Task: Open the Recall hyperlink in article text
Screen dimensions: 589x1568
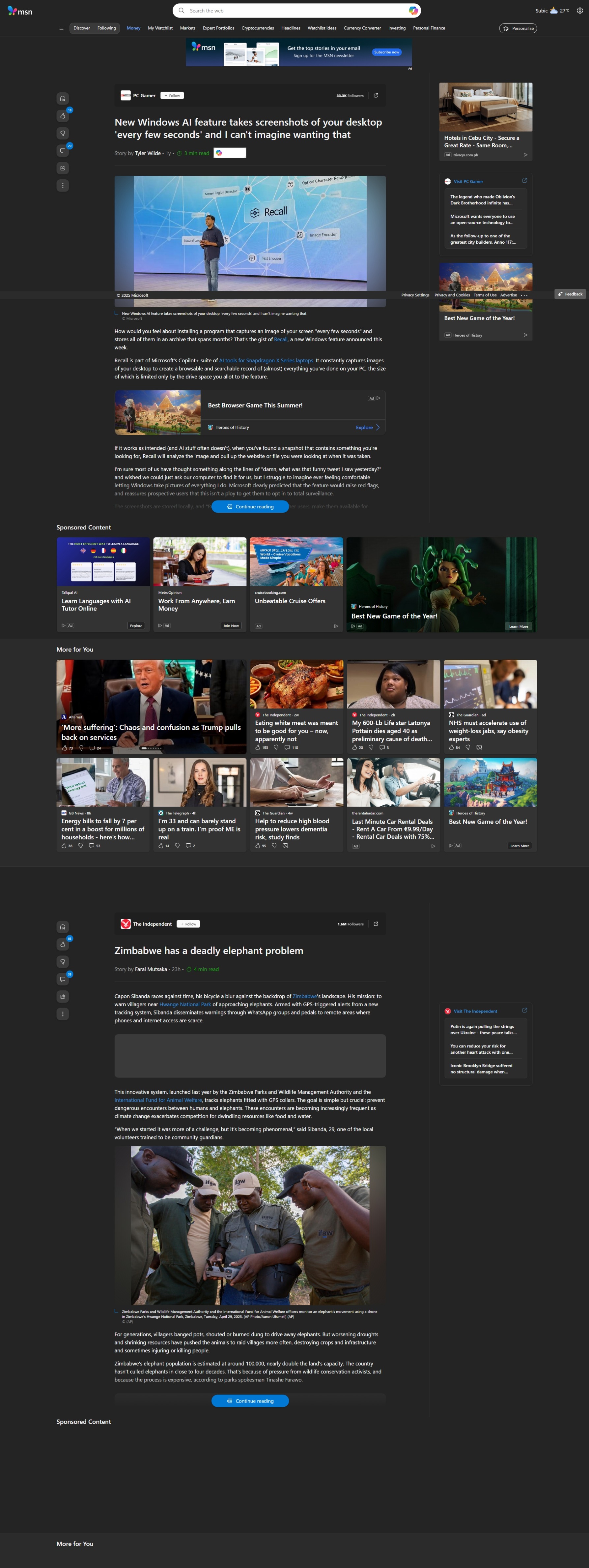Action: click(x=281, y=340)
